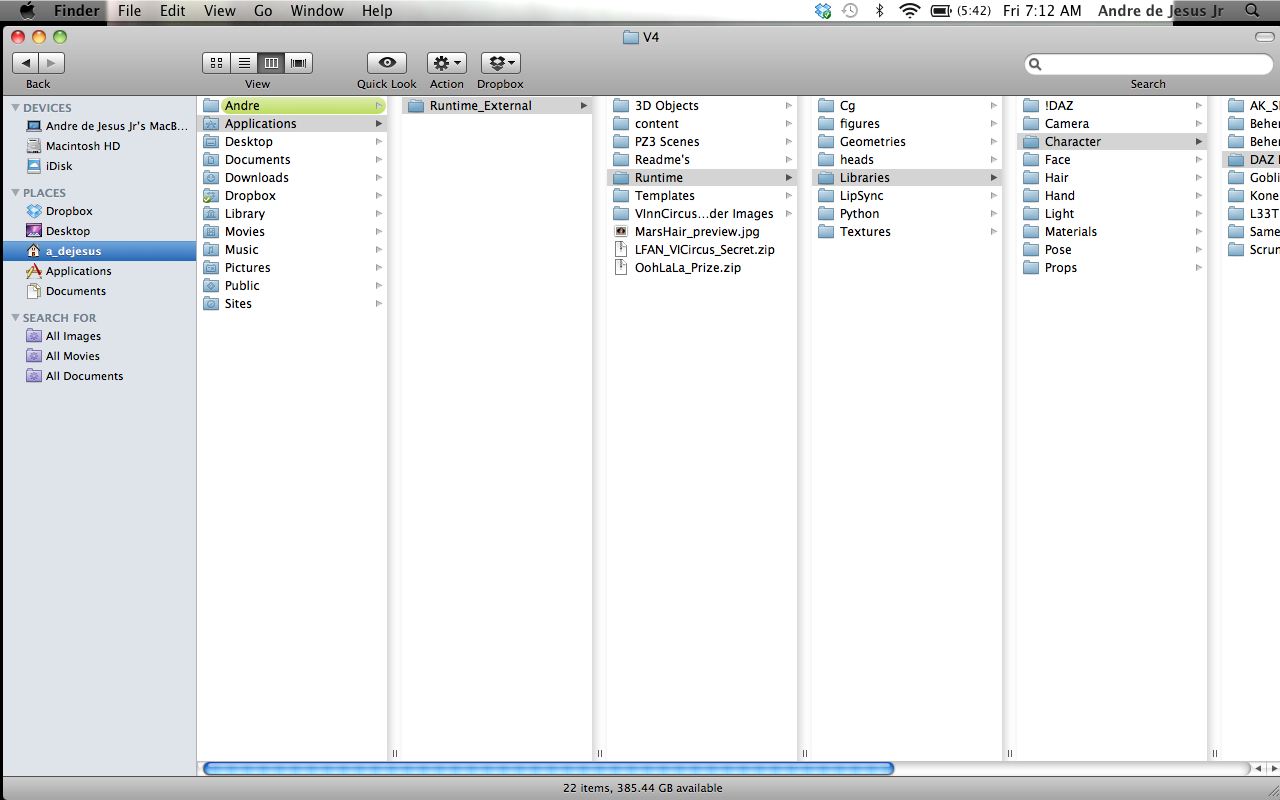Expand the Props folder arrow
1280x800 pixels.
pos(1199,268)
